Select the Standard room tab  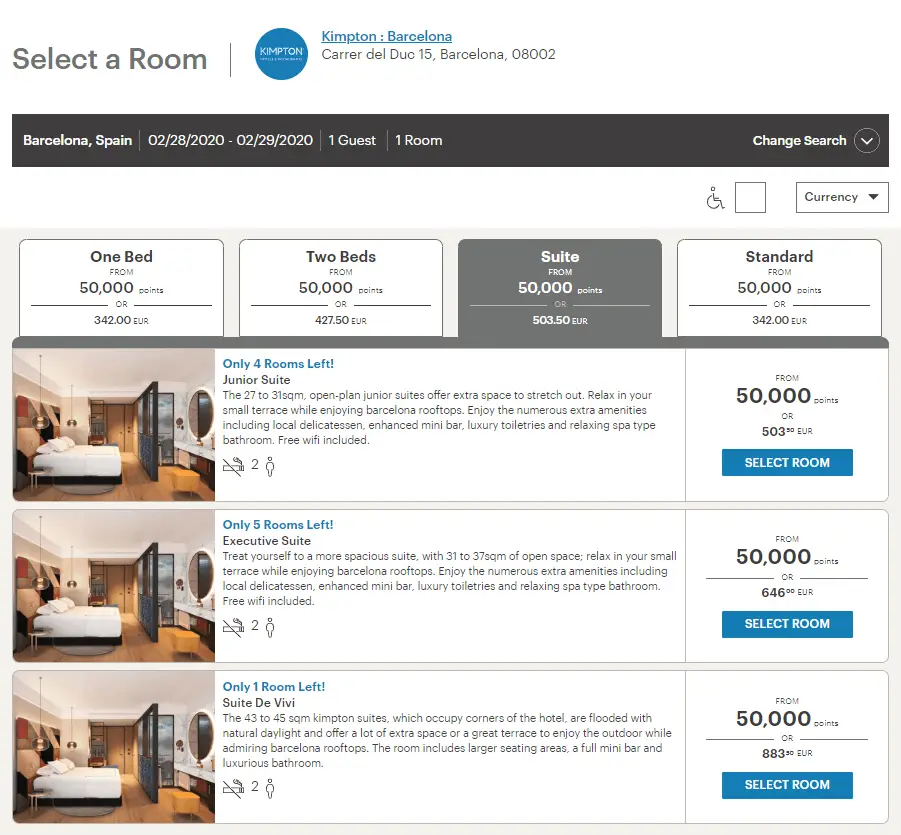tap(779, 287)
